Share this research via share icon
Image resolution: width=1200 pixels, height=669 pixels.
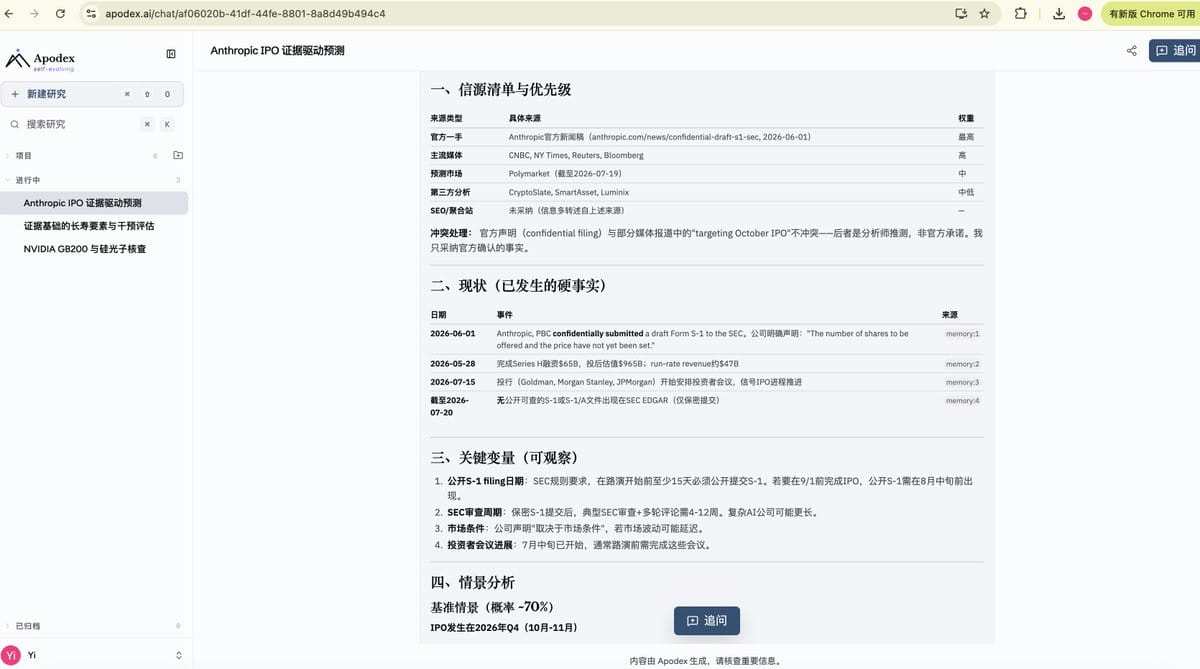[1132, 51]
